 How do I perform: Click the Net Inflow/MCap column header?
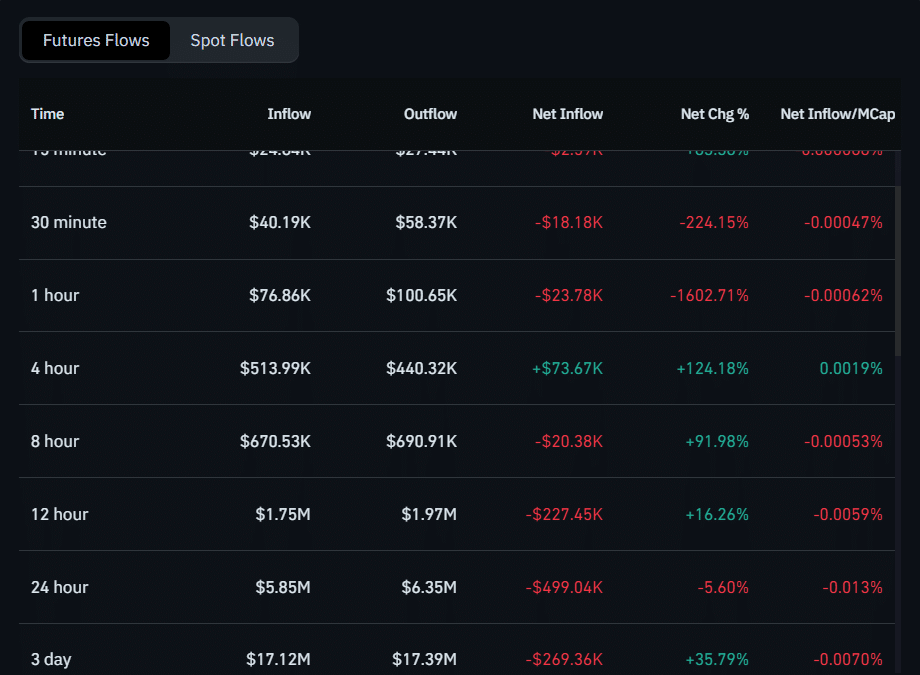[838, 114]
